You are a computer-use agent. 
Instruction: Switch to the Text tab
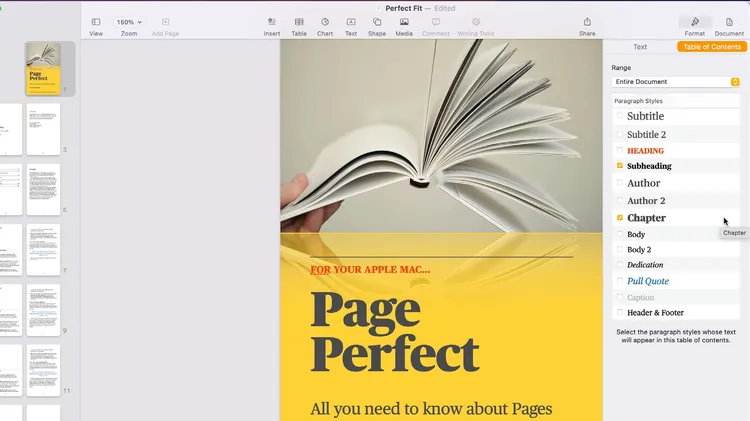pos(640,47)
